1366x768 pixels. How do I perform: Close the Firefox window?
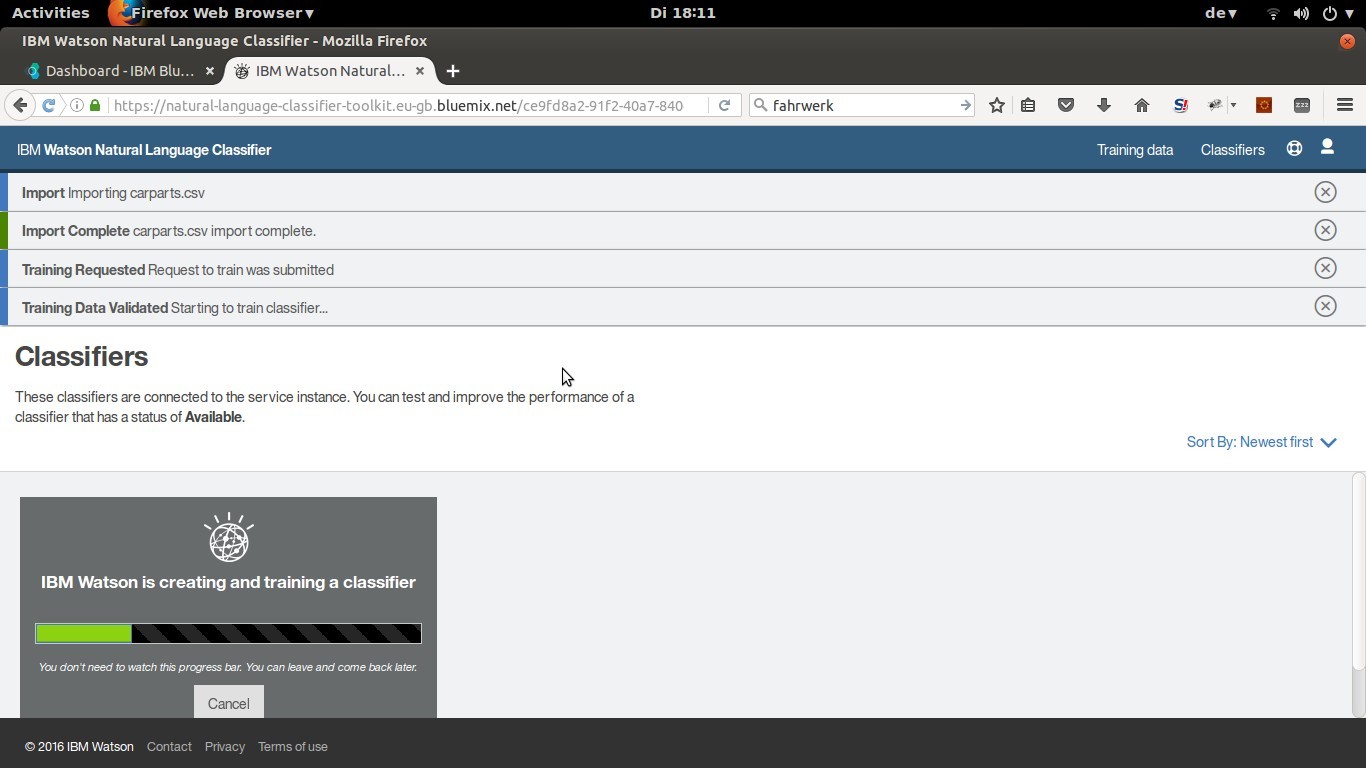pyautogui.click(x=1347, y=41)
